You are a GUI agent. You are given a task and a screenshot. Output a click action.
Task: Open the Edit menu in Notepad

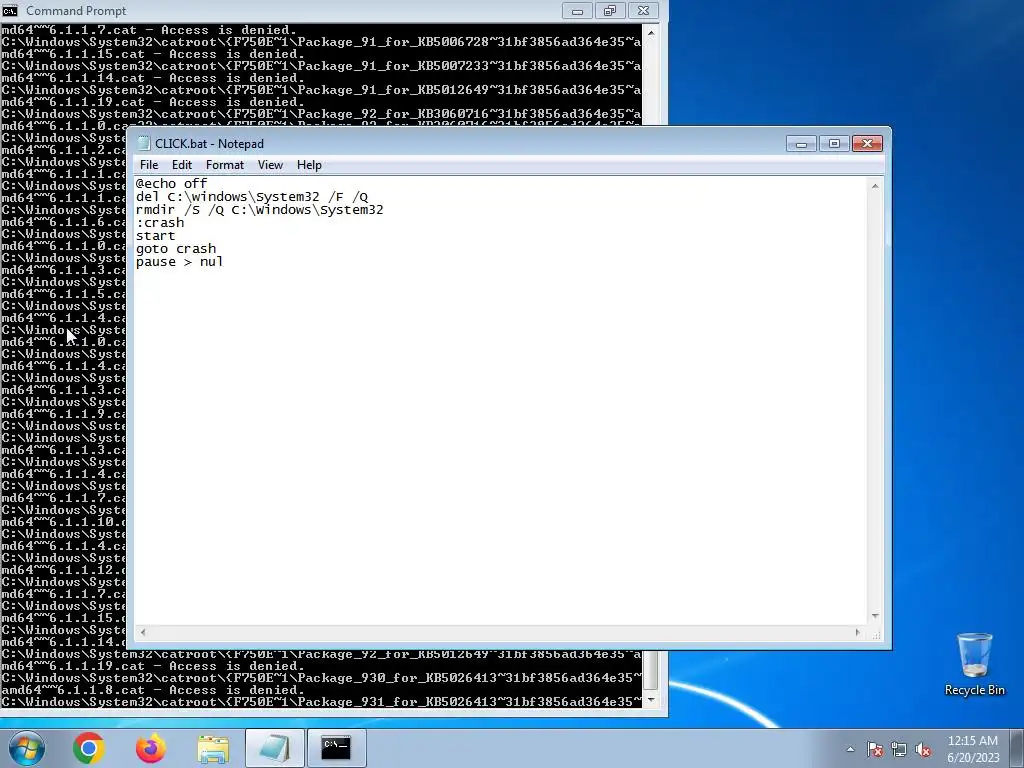[x=182, y=165]
